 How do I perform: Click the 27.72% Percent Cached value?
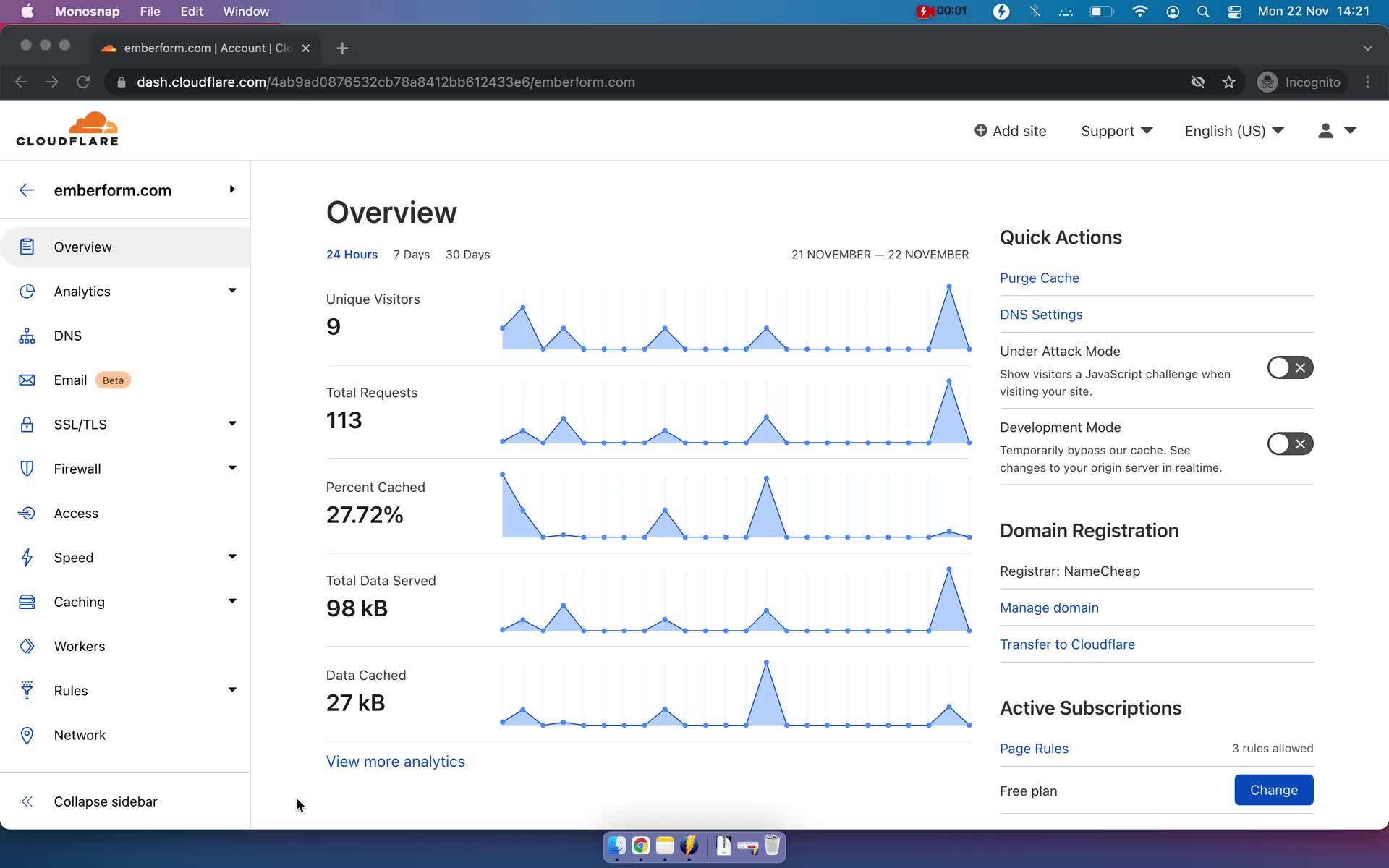point(365,515)
